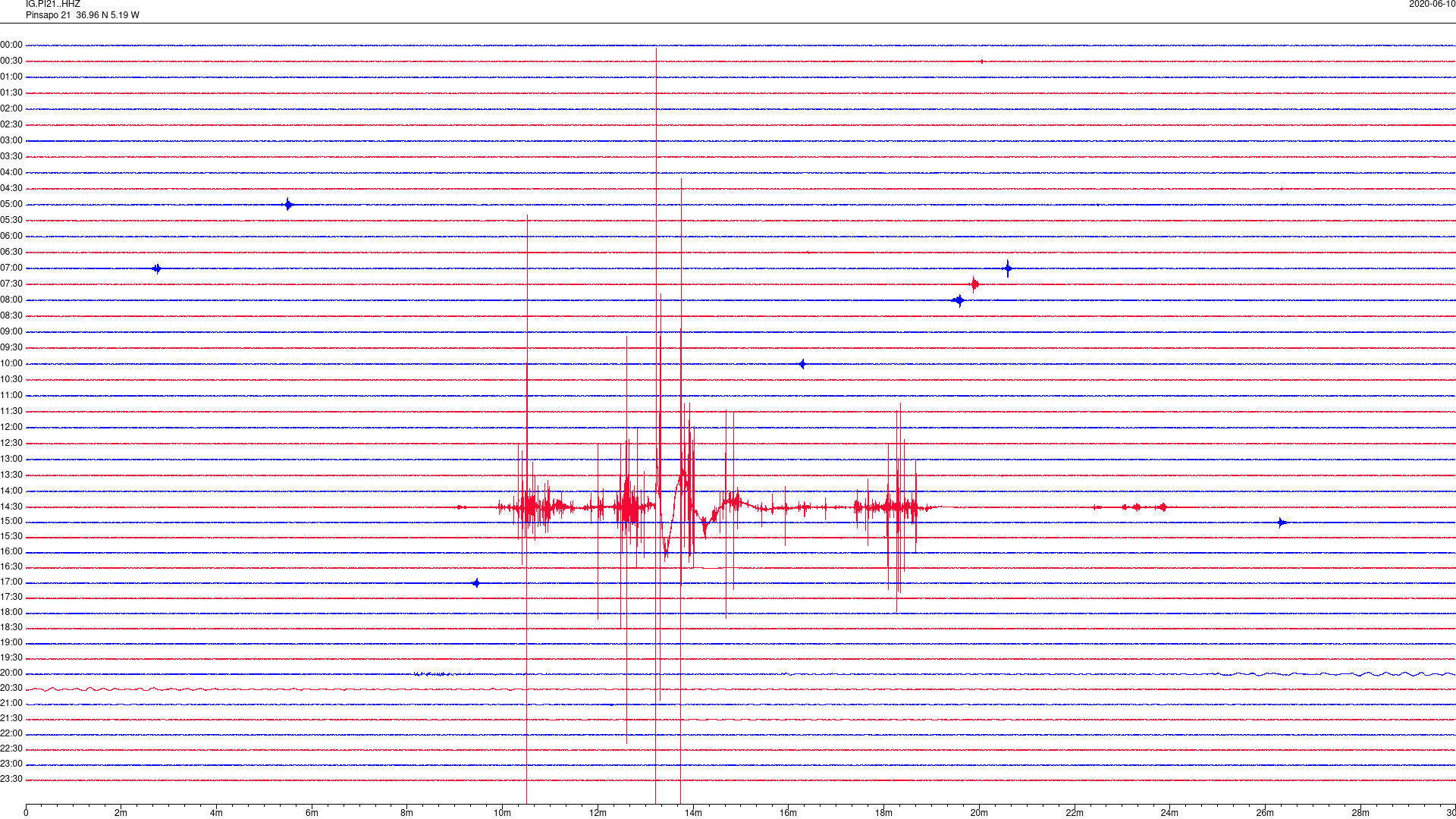Select the 17:00 time row label

point(11,582)
